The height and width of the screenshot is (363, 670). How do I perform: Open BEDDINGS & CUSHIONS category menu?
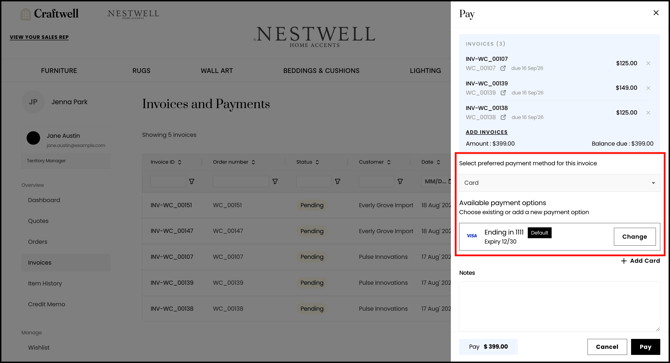(x=321, y=70)
